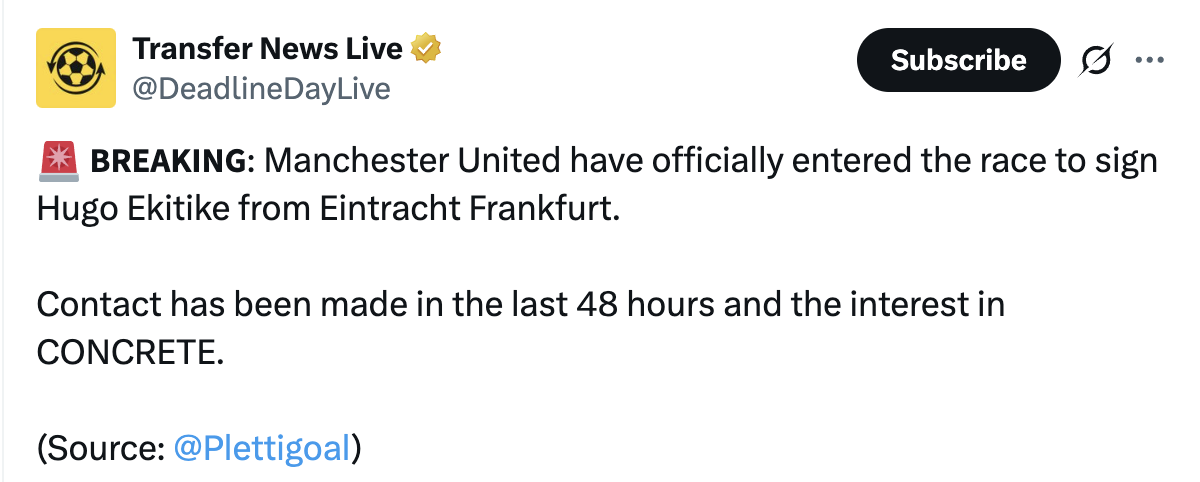This screenshot has height=482, width=1200.
Task: Click the Transfer News Live display name
Action: coord(267,46)
